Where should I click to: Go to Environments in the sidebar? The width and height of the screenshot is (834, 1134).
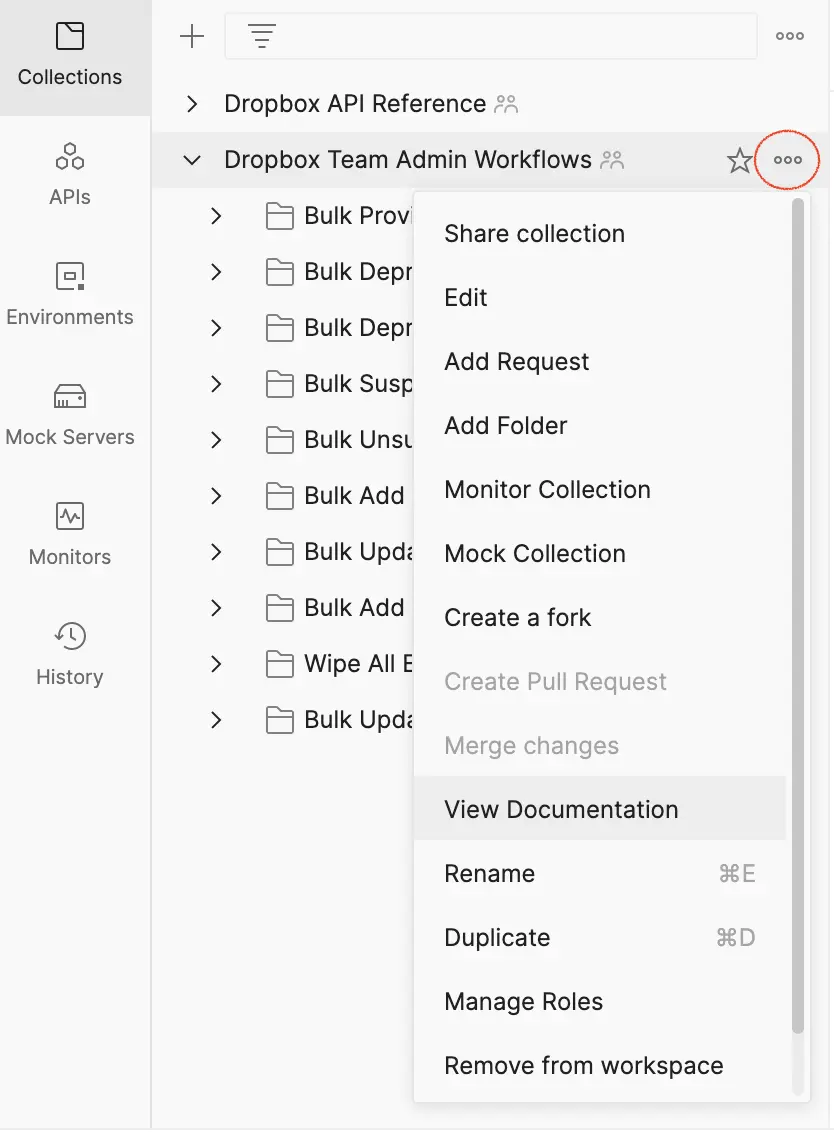coord(70,295)
